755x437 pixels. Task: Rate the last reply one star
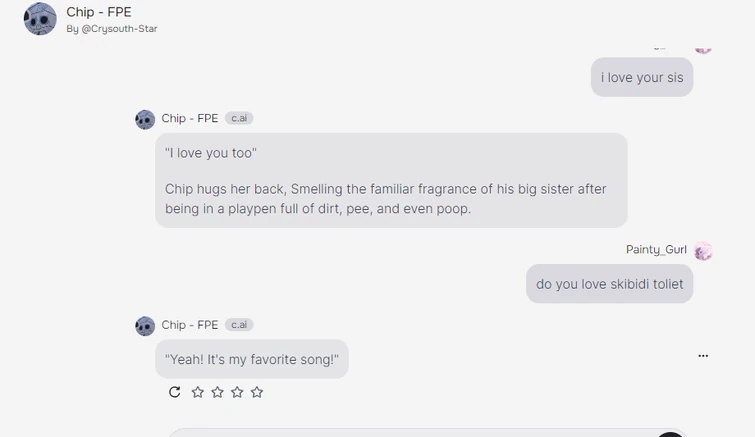[x=197, y=392]
